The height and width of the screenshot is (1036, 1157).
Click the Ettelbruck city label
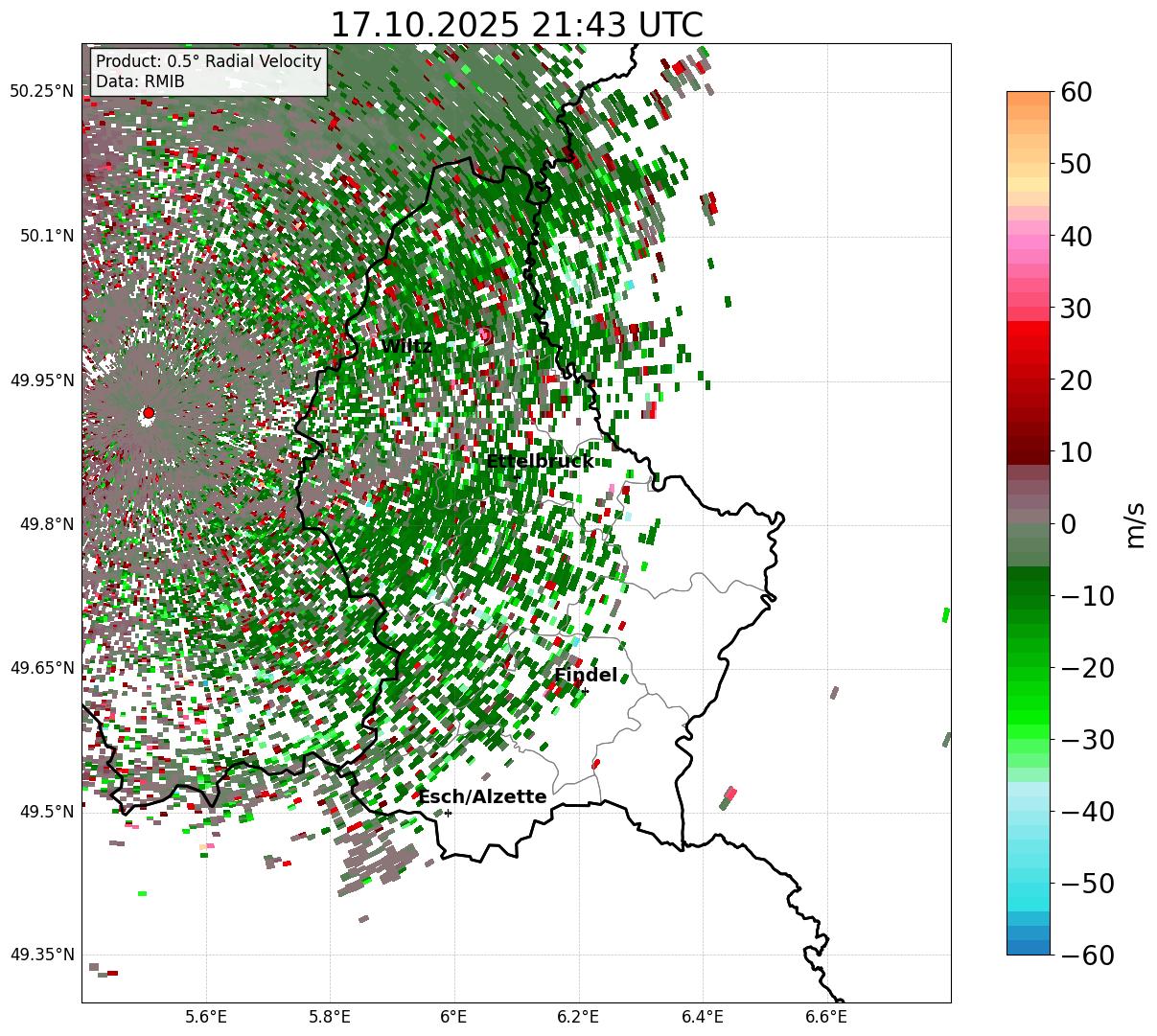pyautogui.click(x=540, y=462)
